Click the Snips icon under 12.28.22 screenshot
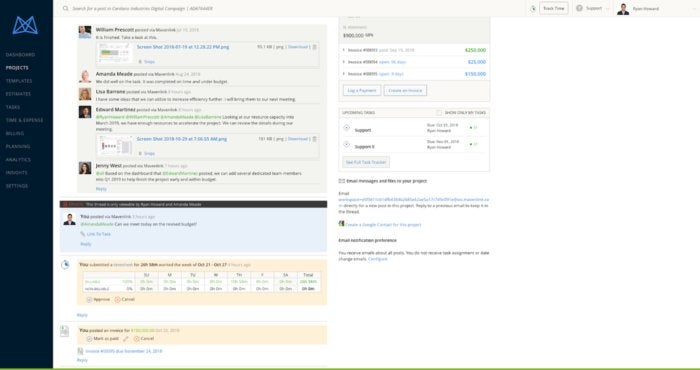The image size is (700, 370). click(140, 62)
